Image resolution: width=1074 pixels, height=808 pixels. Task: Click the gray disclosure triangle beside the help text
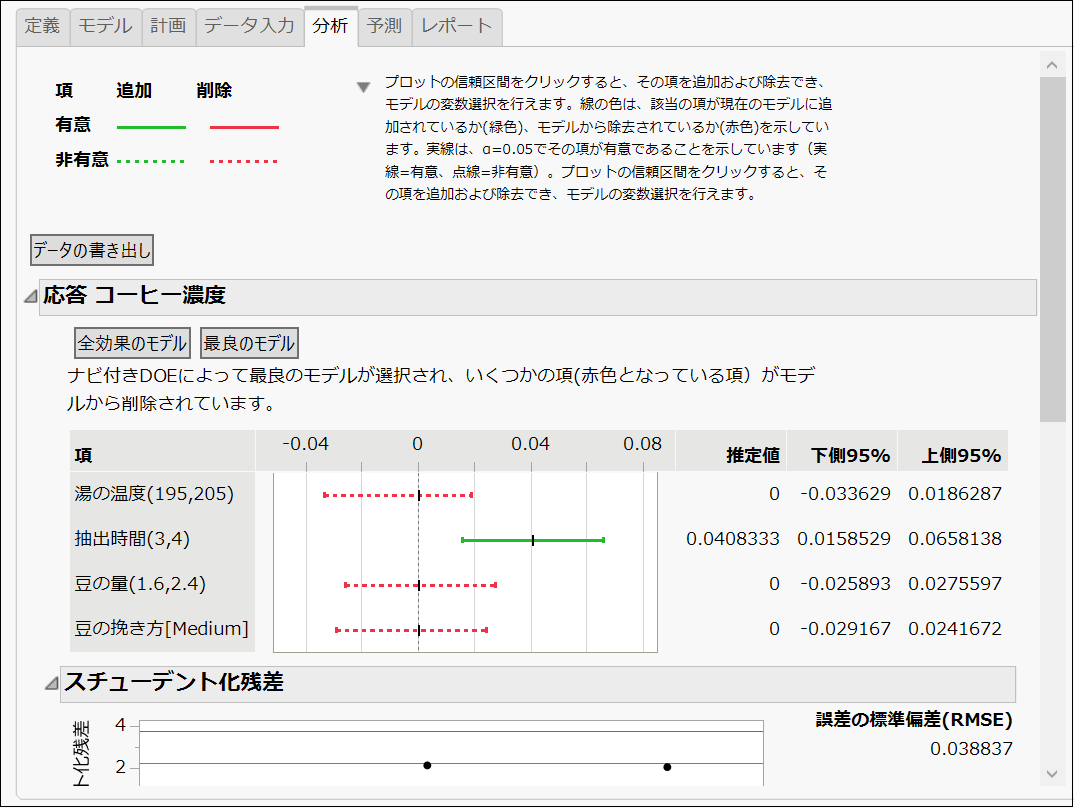[364, 86]
